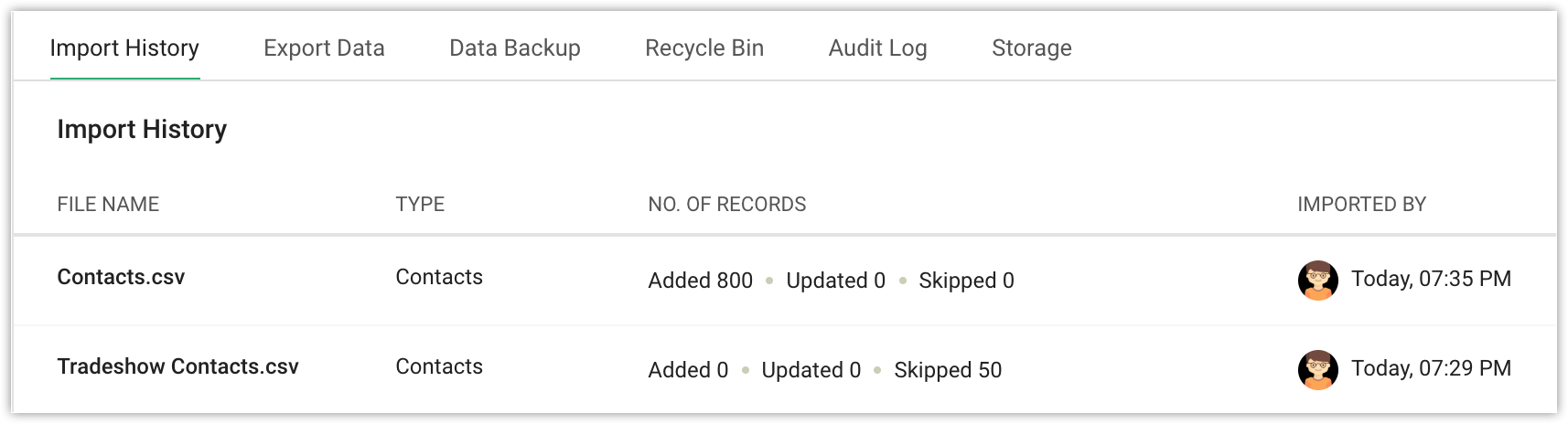Click the user avatar in the Tradeshow Contacts.csv row

[1317, 370]
